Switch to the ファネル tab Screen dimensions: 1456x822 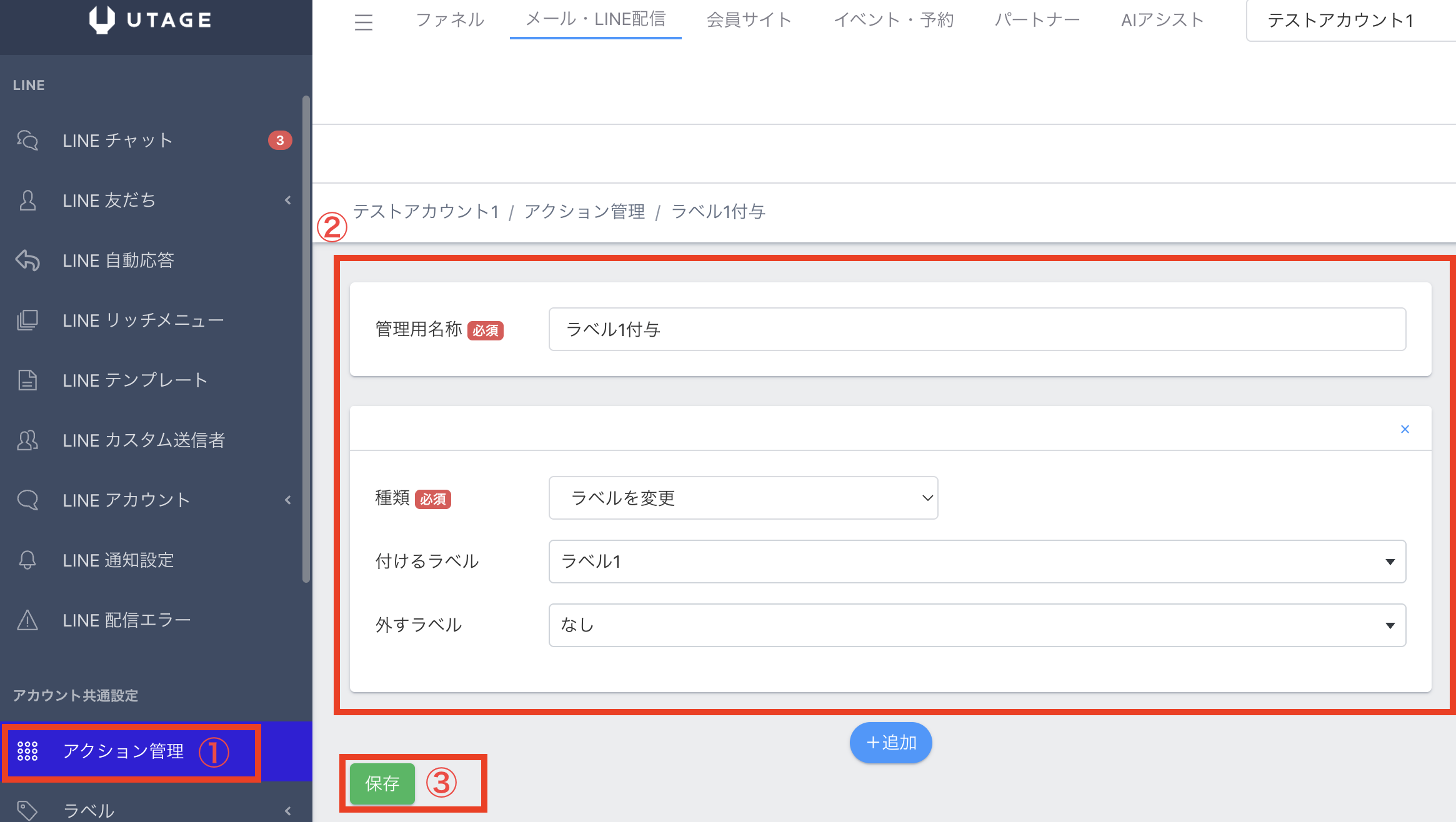(450, 20)
